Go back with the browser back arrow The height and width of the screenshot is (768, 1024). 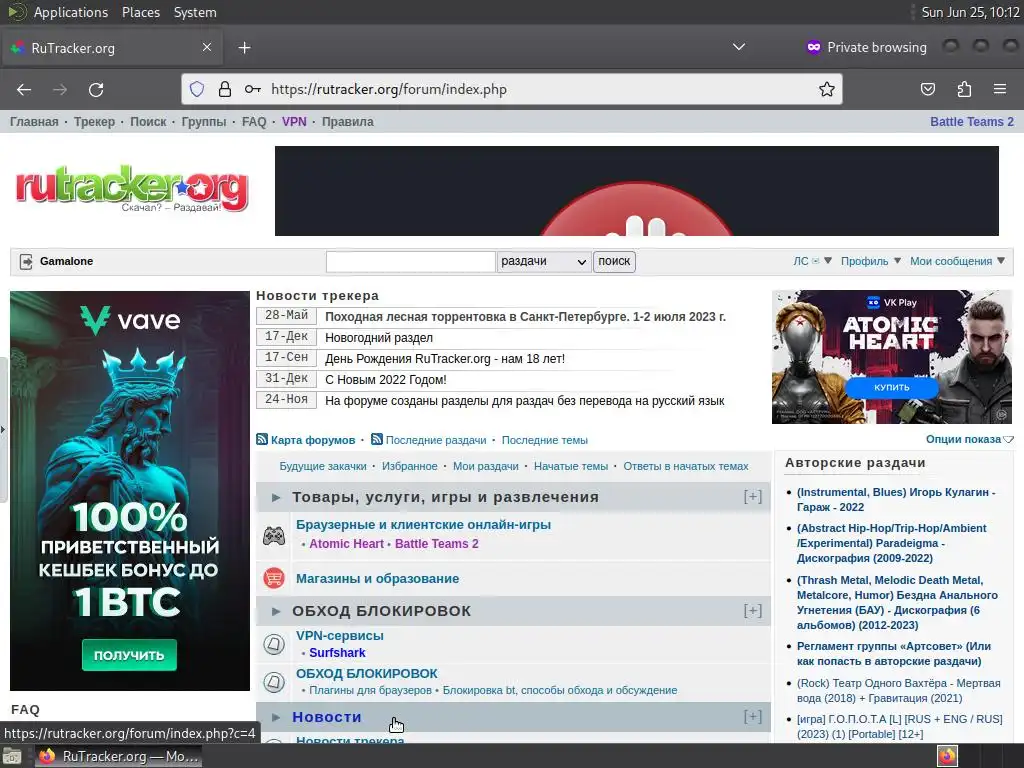coord(24,89)
